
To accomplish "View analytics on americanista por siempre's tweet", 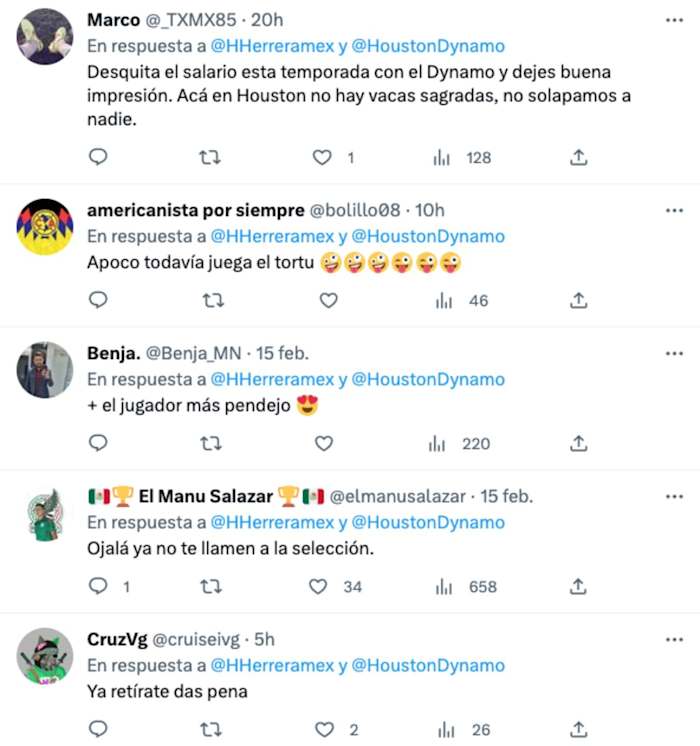I will pyautogui.click(x=443, y=300).
